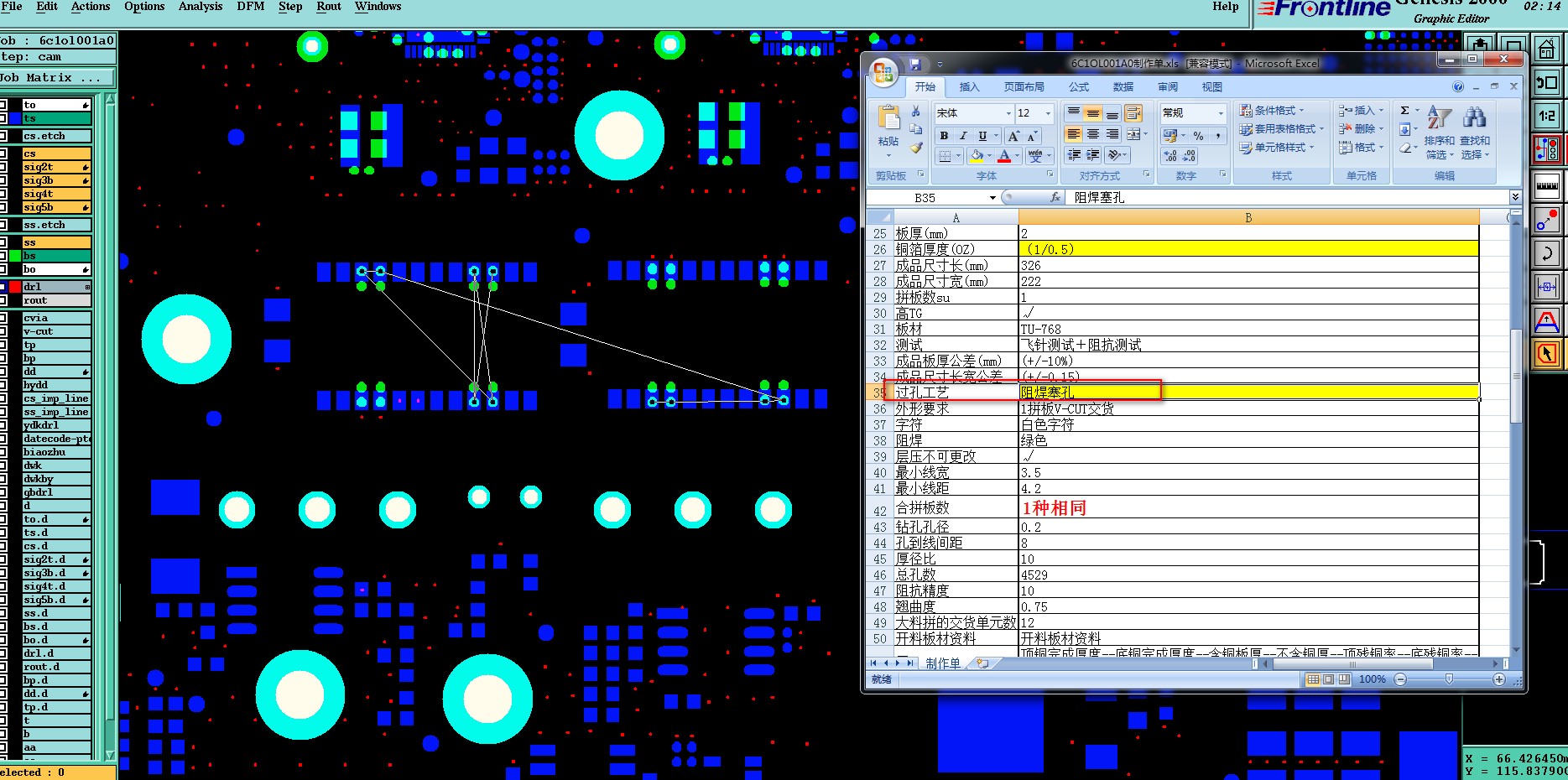Viewport: 1568px width, 780px height.
Task: Click the previous view icon in Genesis toolbar
Action: point(1546,82)
